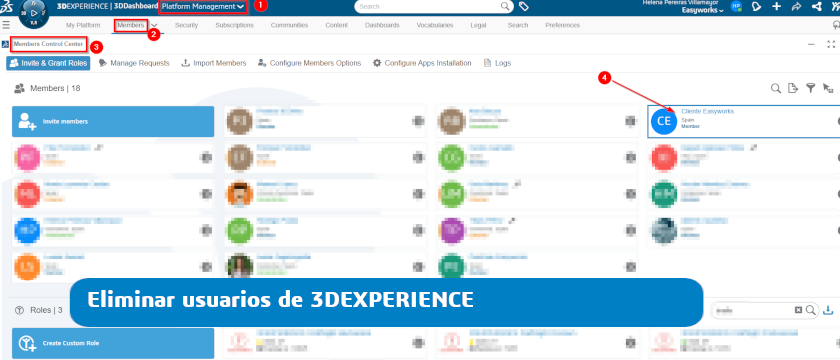This screenshot has height=360, width=840.
Task: Switch to My Platform tab
Action: tap(83, 25)
